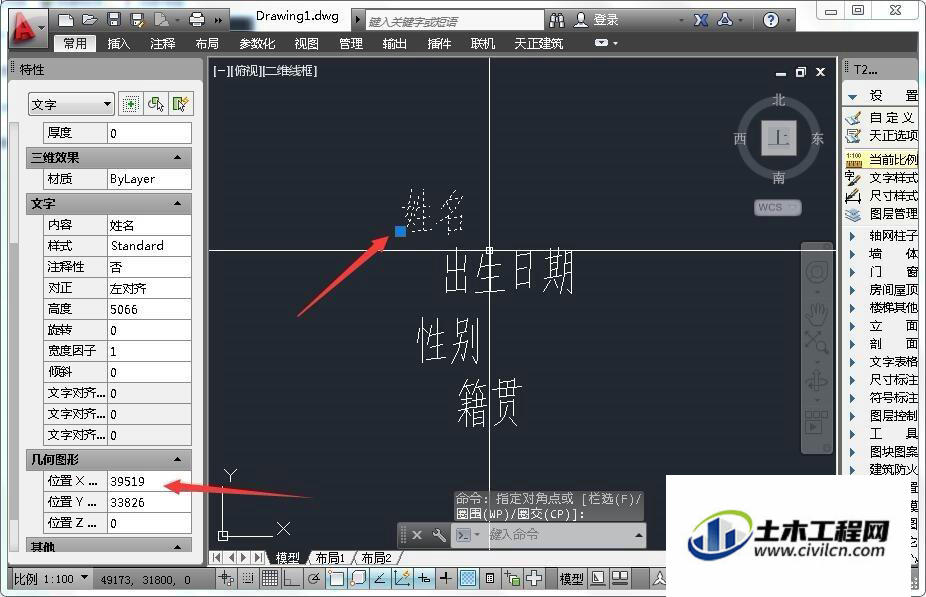Screen dimensions: 926x597
Task: Toggle Transparency display in status bar
Action: click(468, 579)
